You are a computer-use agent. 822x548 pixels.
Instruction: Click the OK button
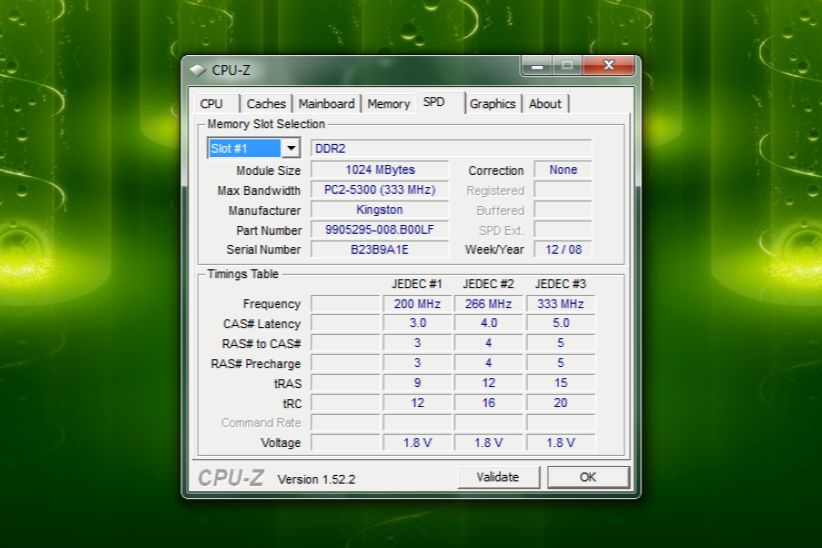point(588,477)
